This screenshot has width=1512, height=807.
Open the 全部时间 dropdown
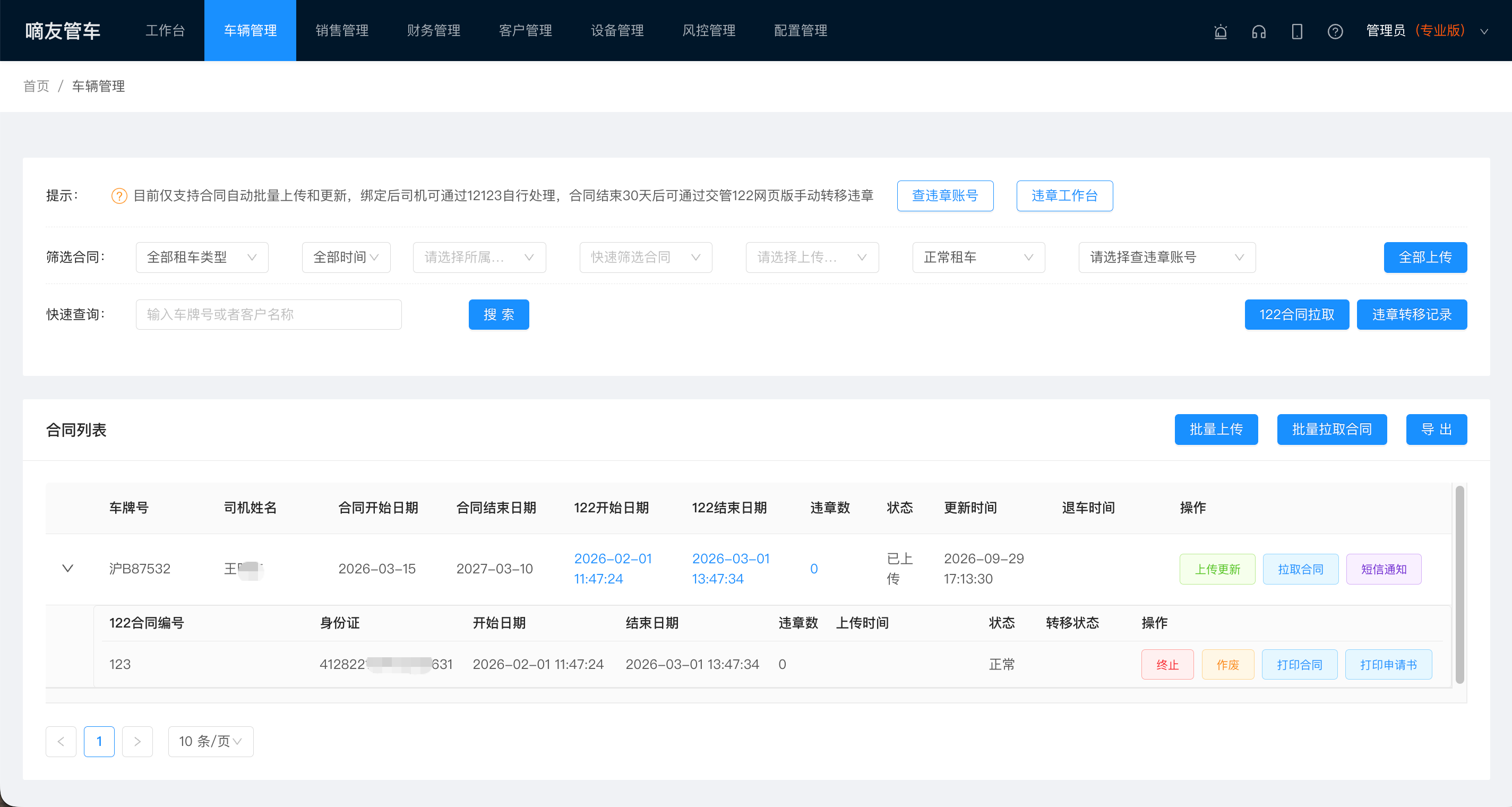pos(346,257)
